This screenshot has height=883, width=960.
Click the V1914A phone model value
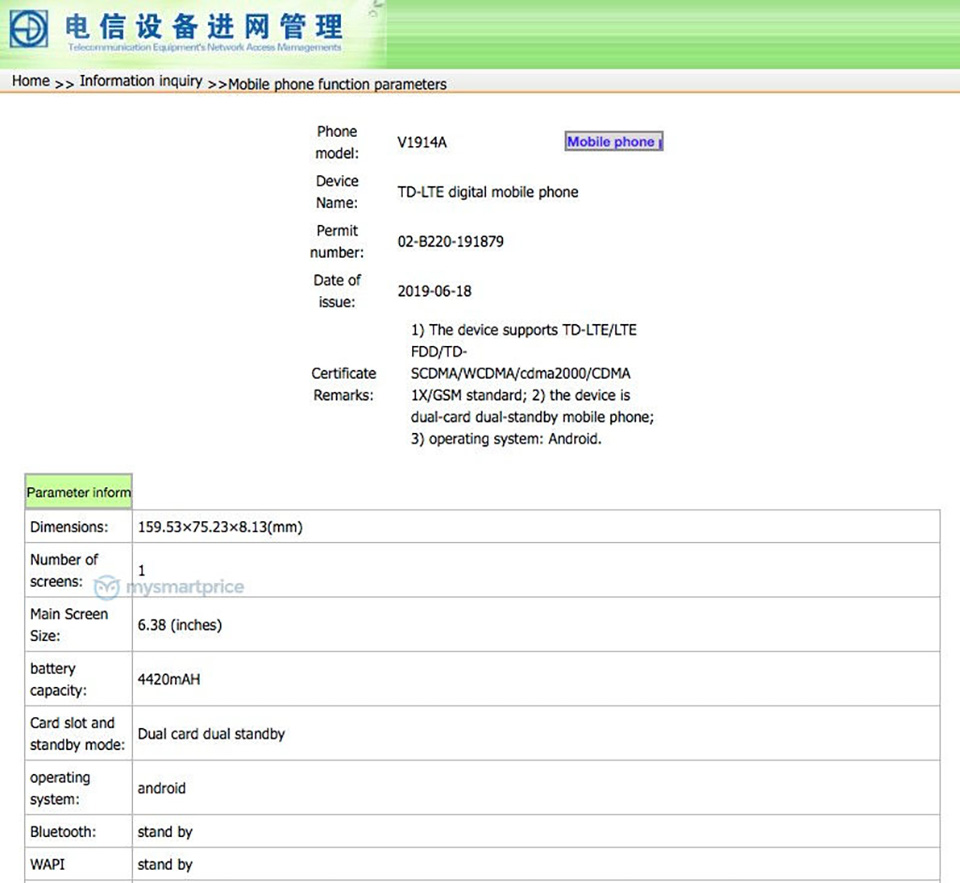[422, 142]
